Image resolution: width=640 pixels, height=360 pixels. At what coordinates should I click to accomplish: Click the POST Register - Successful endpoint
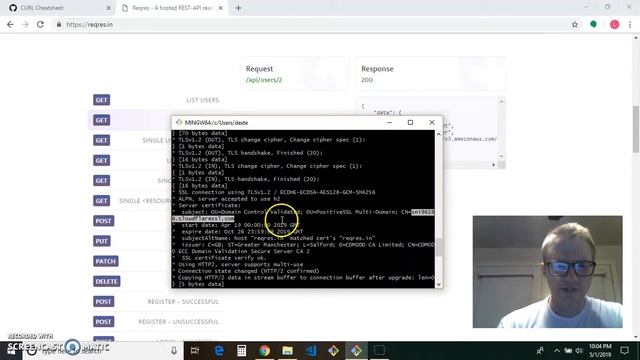pyautogui.click(x=156, y=302)
